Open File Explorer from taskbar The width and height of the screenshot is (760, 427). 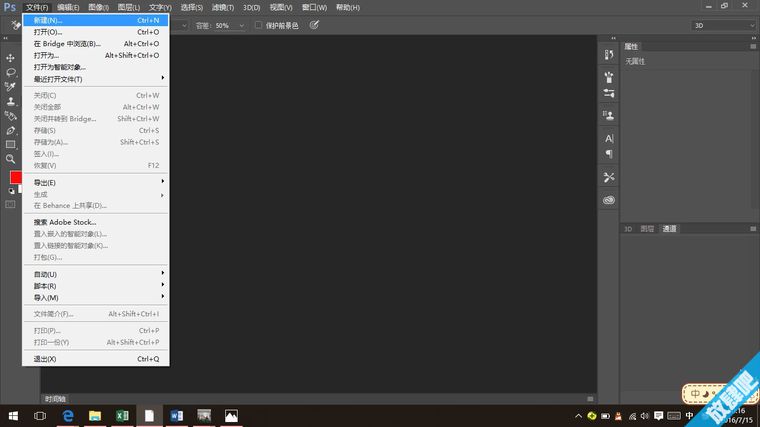(x=95, y=416)
